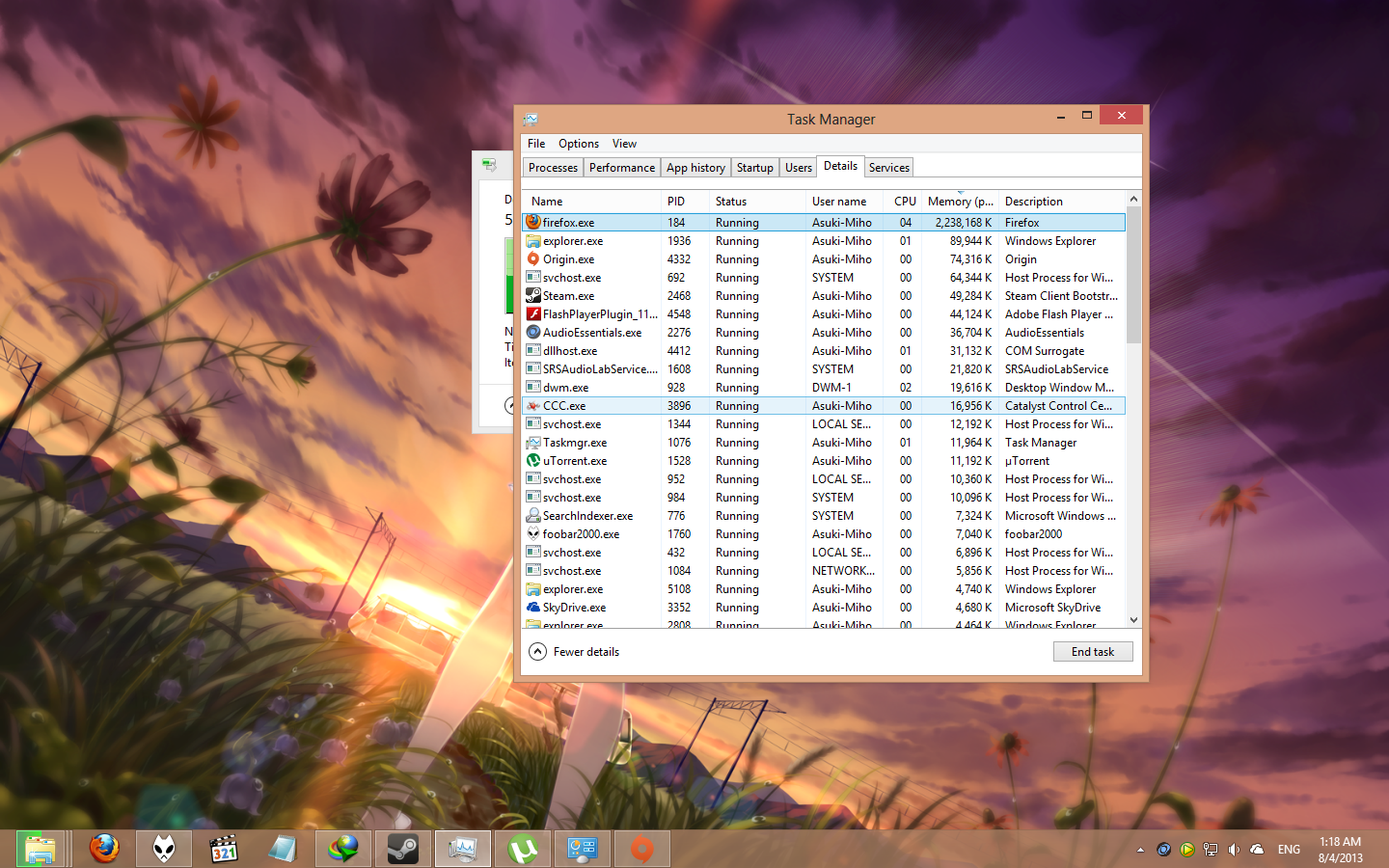Open File Explorer from the taskbar
The width and height of the screenshot is (1389, 868).
pyautogui.click(x=41, y=849)
